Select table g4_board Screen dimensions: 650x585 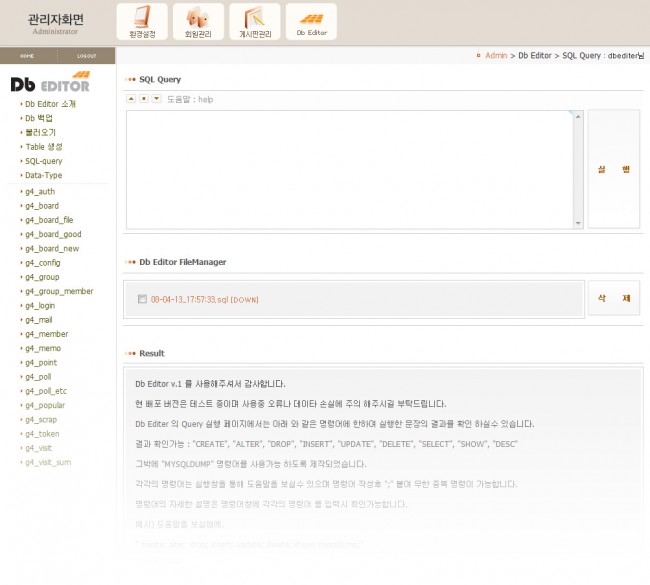tap(42, 206)
